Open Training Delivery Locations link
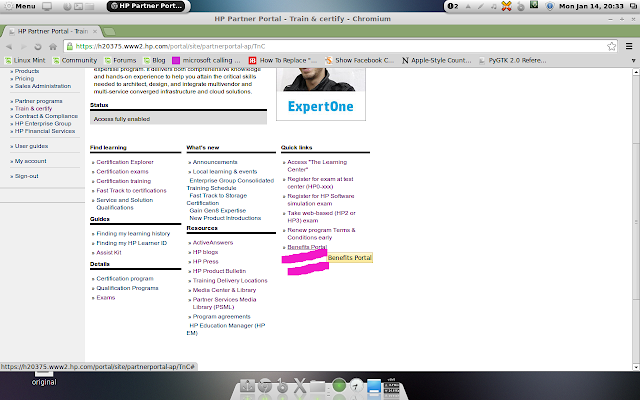Screen dimensions: 640x400 pyautogui.click(x=230, y=280)
